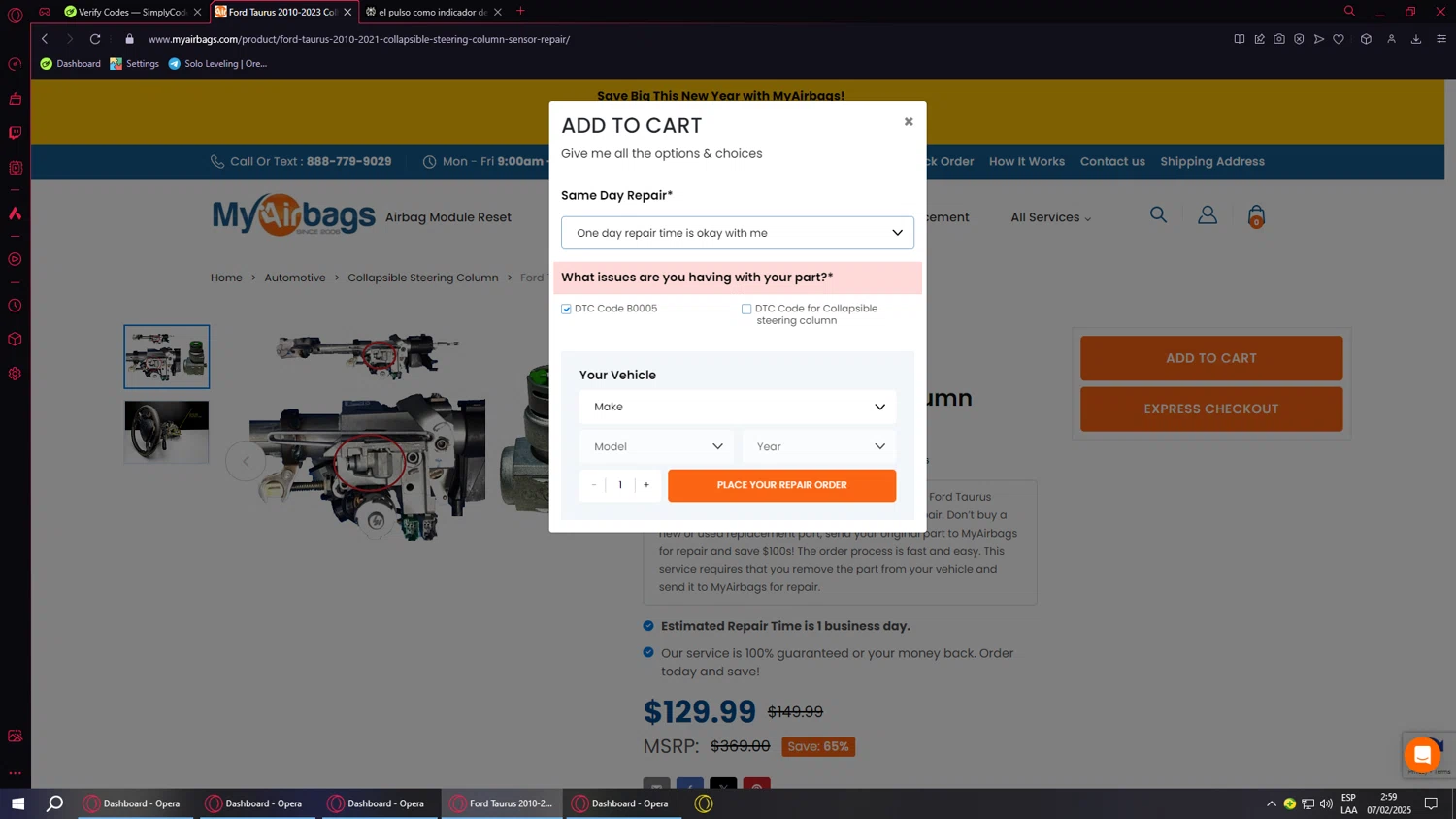1456x819 pixels.
Task: Open the Opera GX menu logo
Action: [x=15, y=15]
